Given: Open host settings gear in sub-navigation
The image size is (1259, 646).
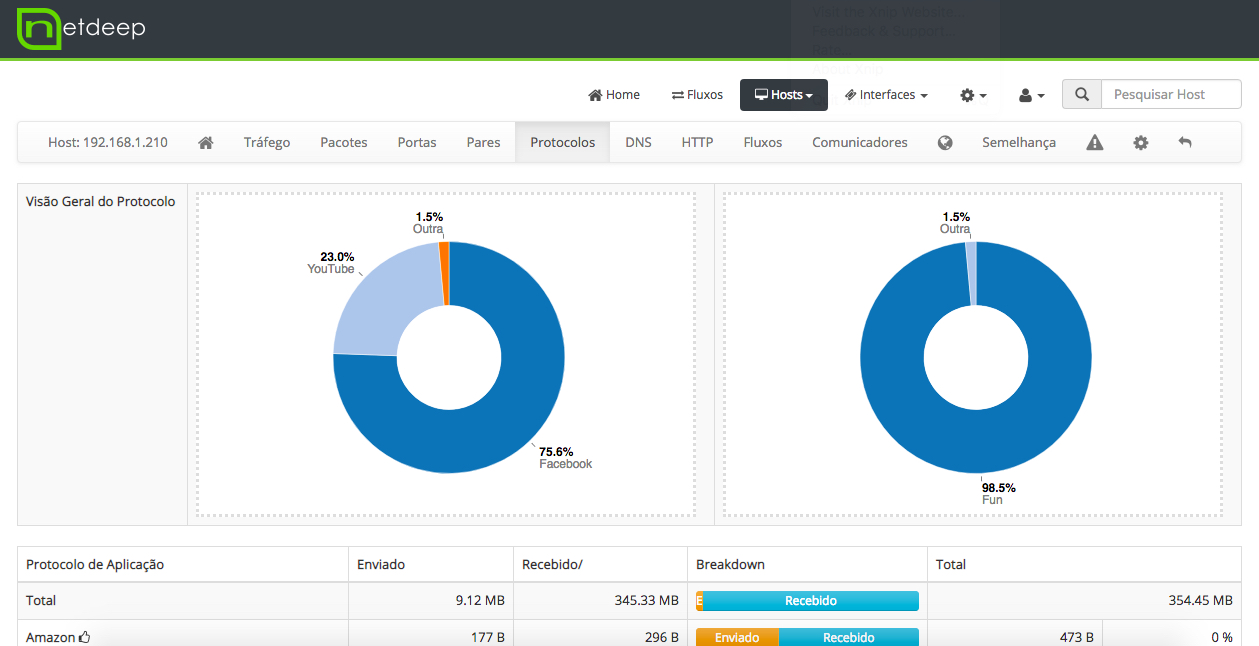Looking at the screenshot, I should (1141, 143).
